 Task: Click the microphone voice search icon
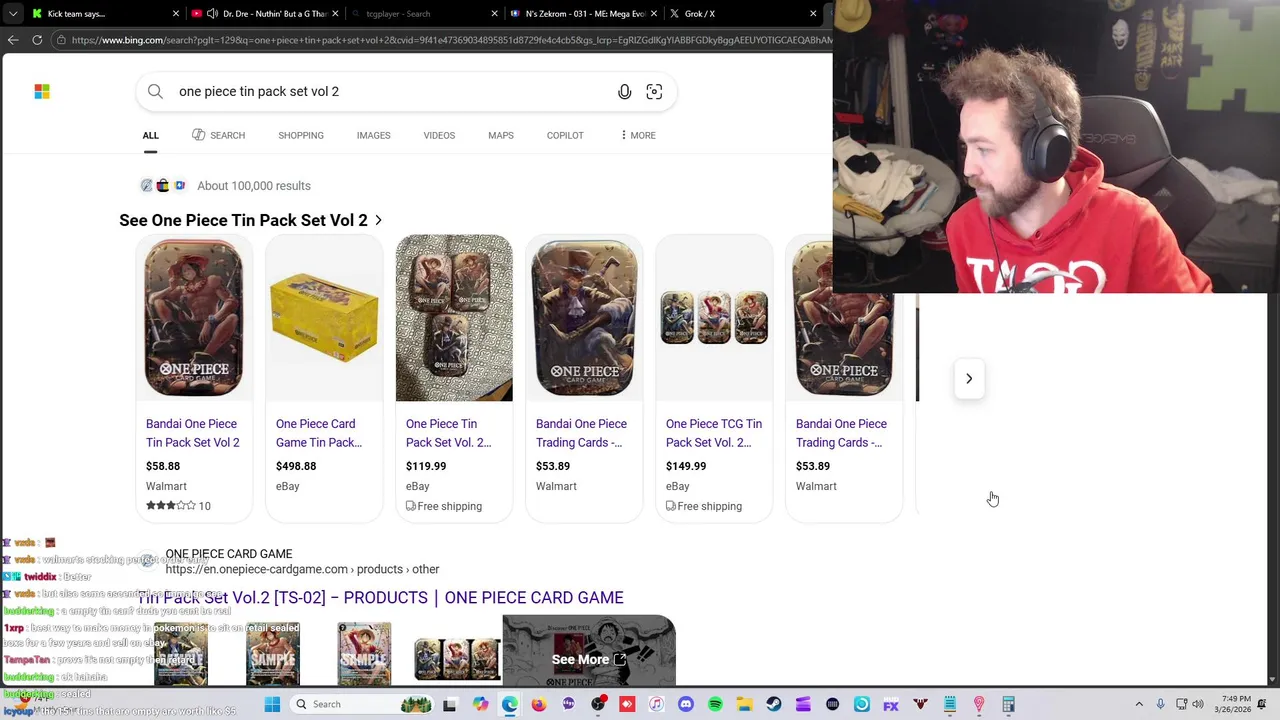pyautogui.click(x=624, y=92)
